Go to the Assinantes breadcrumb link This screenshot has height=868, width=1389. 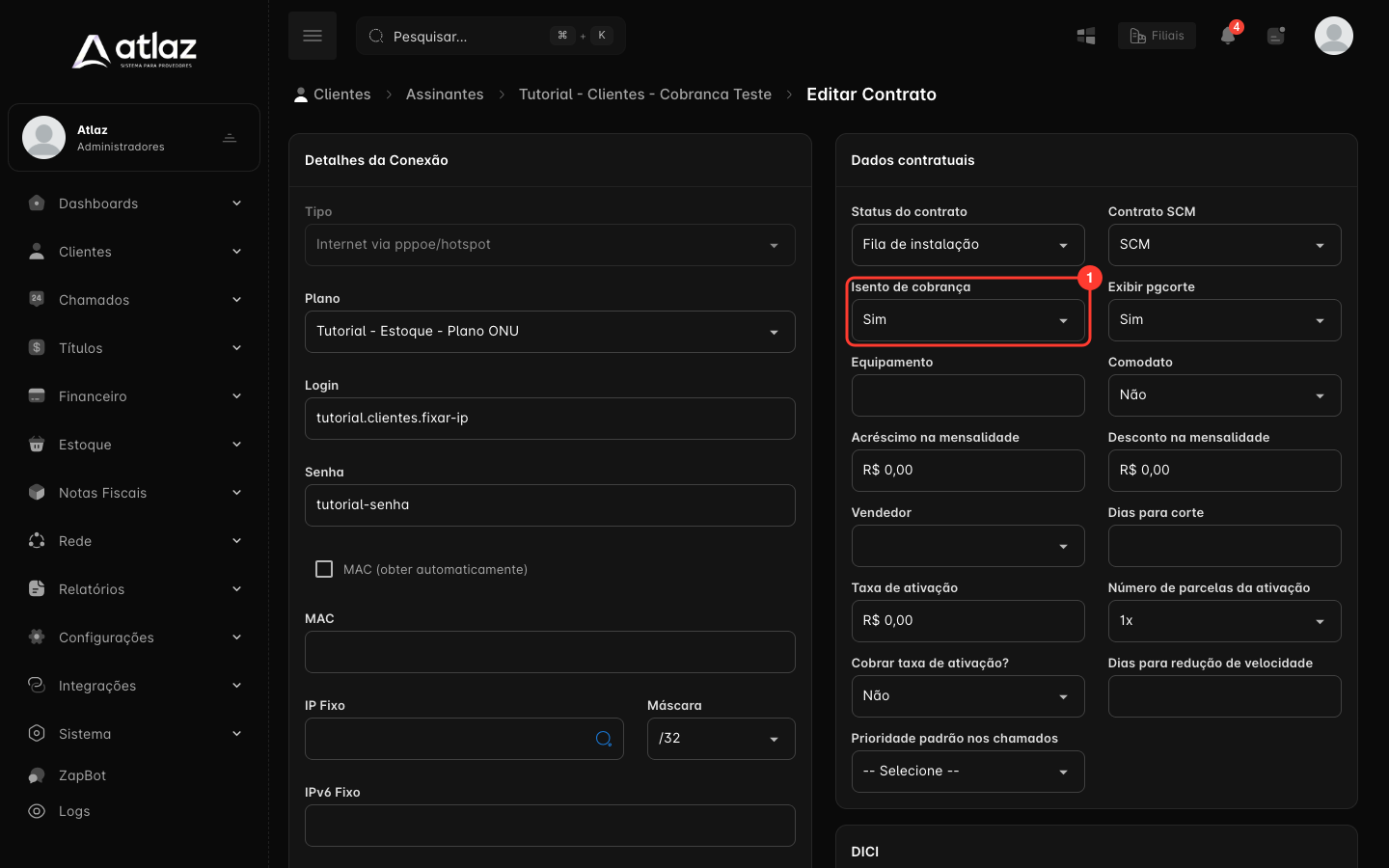(445, 95)
